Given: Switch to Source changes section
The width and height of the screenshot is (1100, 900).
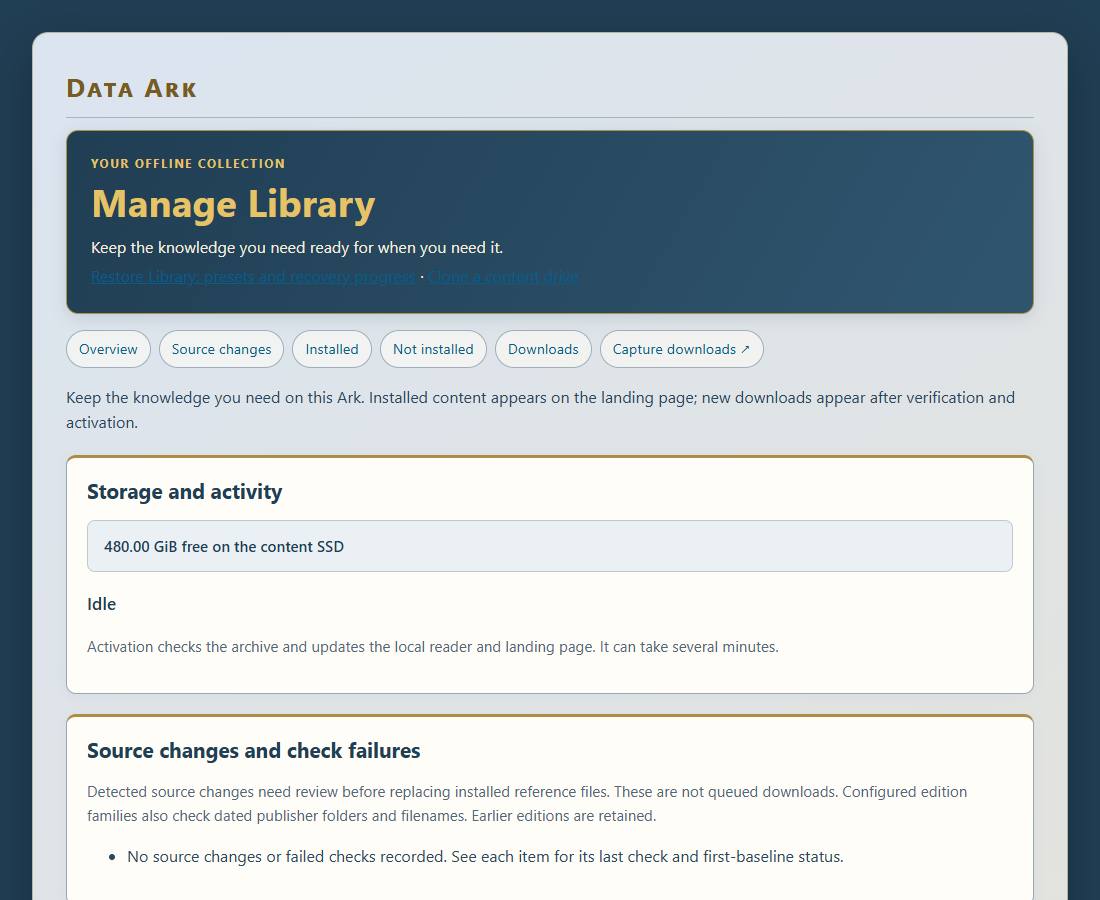Looking at the screenshot, I should click(221, 349).
